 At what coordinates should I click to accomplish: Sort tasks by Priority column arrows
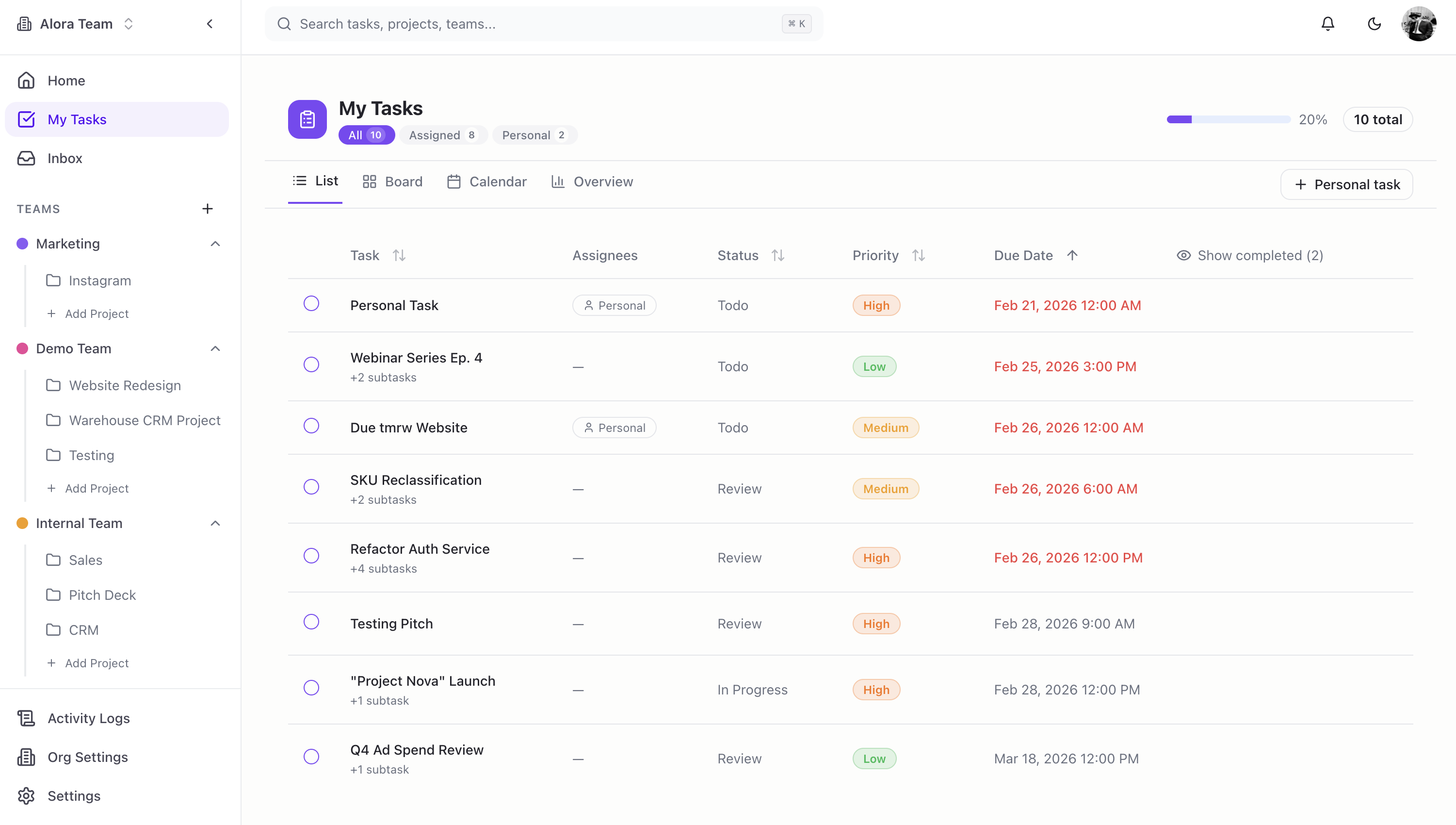click(x=918, y=256)
